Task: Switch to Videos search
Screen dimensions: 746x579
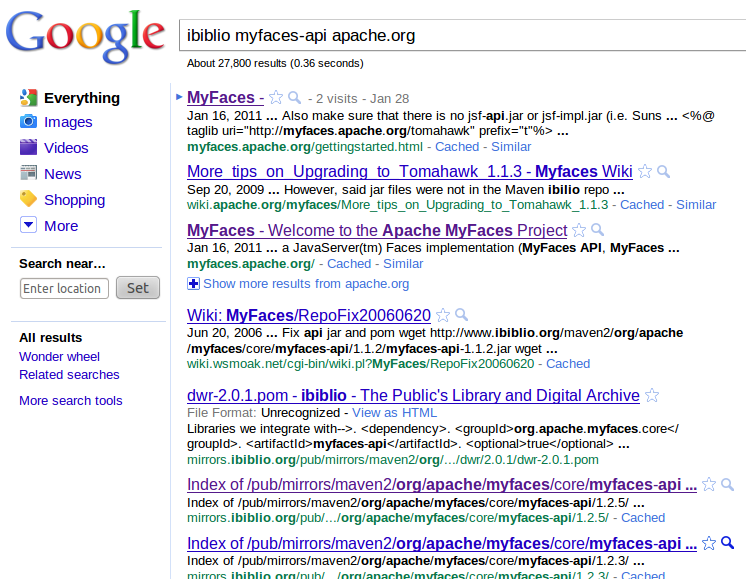Action: click(x=66, y=148)
